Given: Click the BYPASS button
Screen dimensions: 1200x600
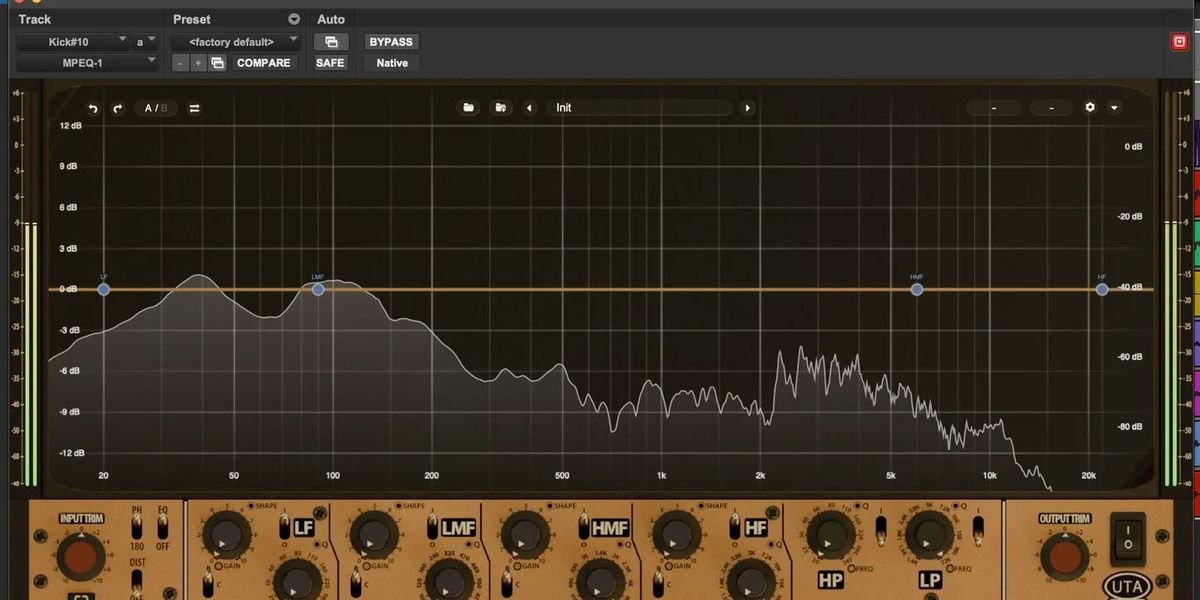Looking at the screenshot, I should coord(391,42).
